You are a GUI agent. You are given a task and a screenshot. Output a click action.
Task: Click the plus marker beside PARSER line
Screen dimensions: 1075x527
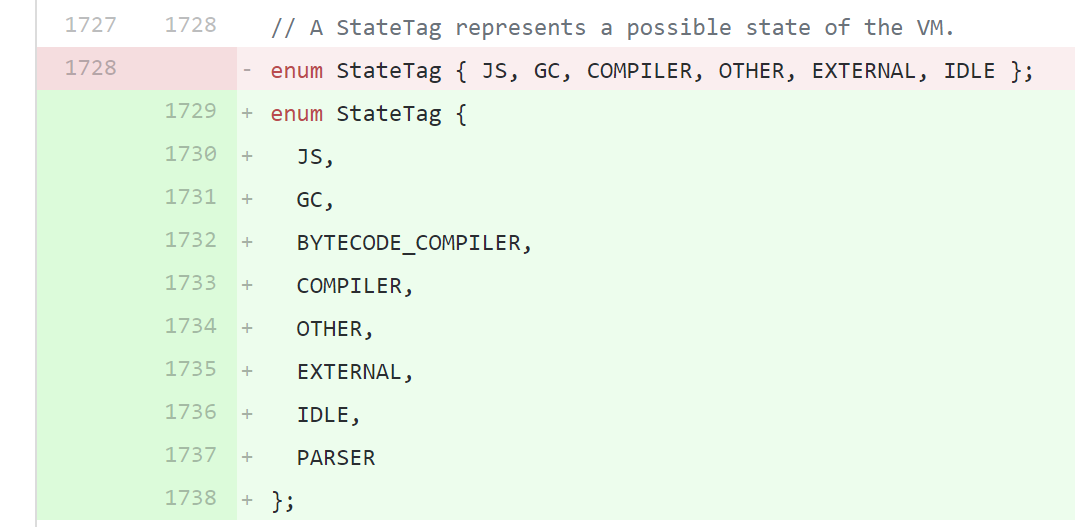247,458
